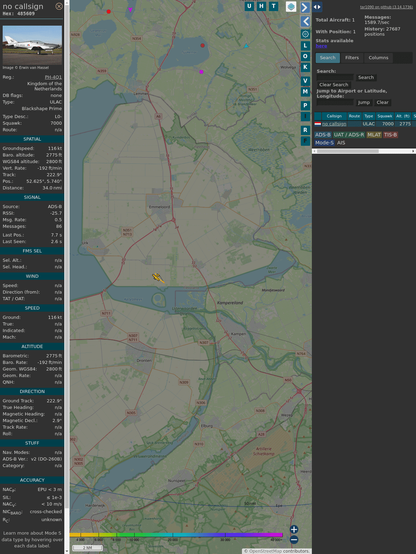
Task: Open the map layer selector icon
Action: click(291, 7)
